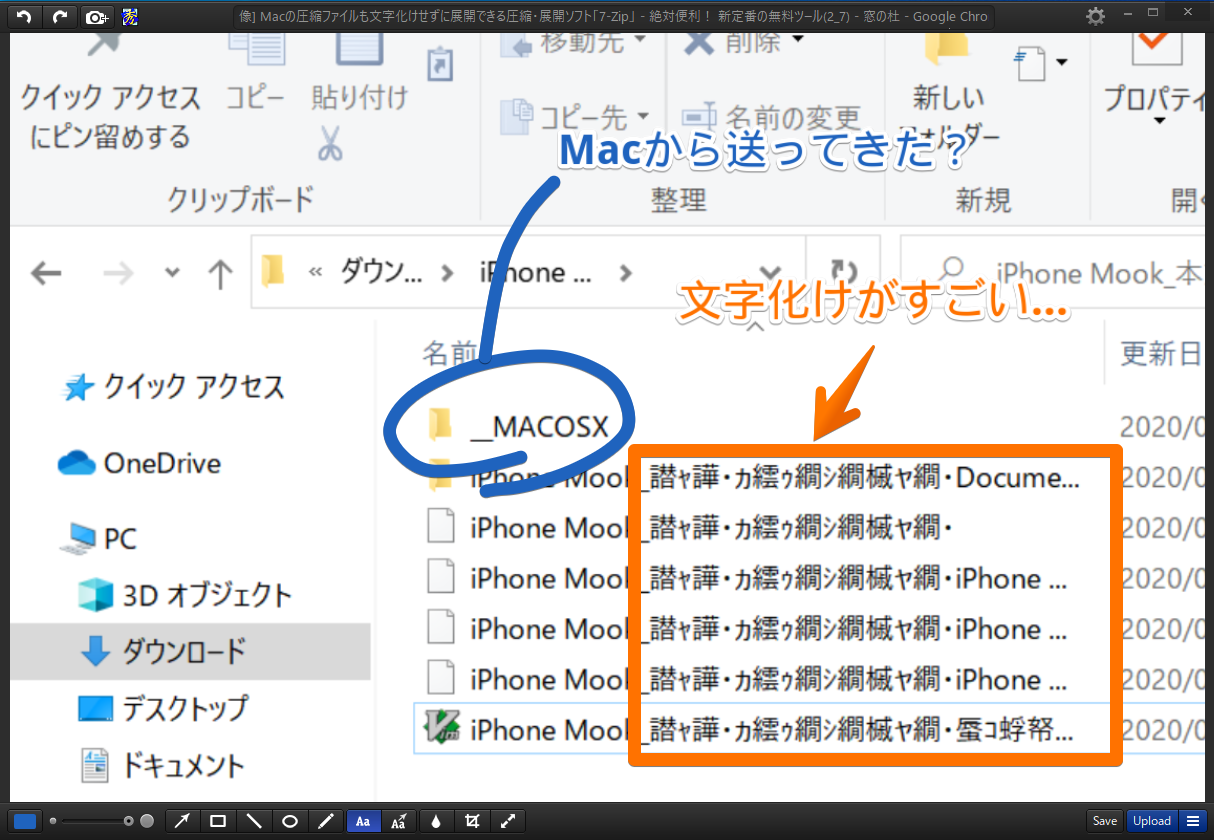The height and width of the screenshot is (840, 1214).
Task: Click the Save button
Action: click(x=1105, y=820)
